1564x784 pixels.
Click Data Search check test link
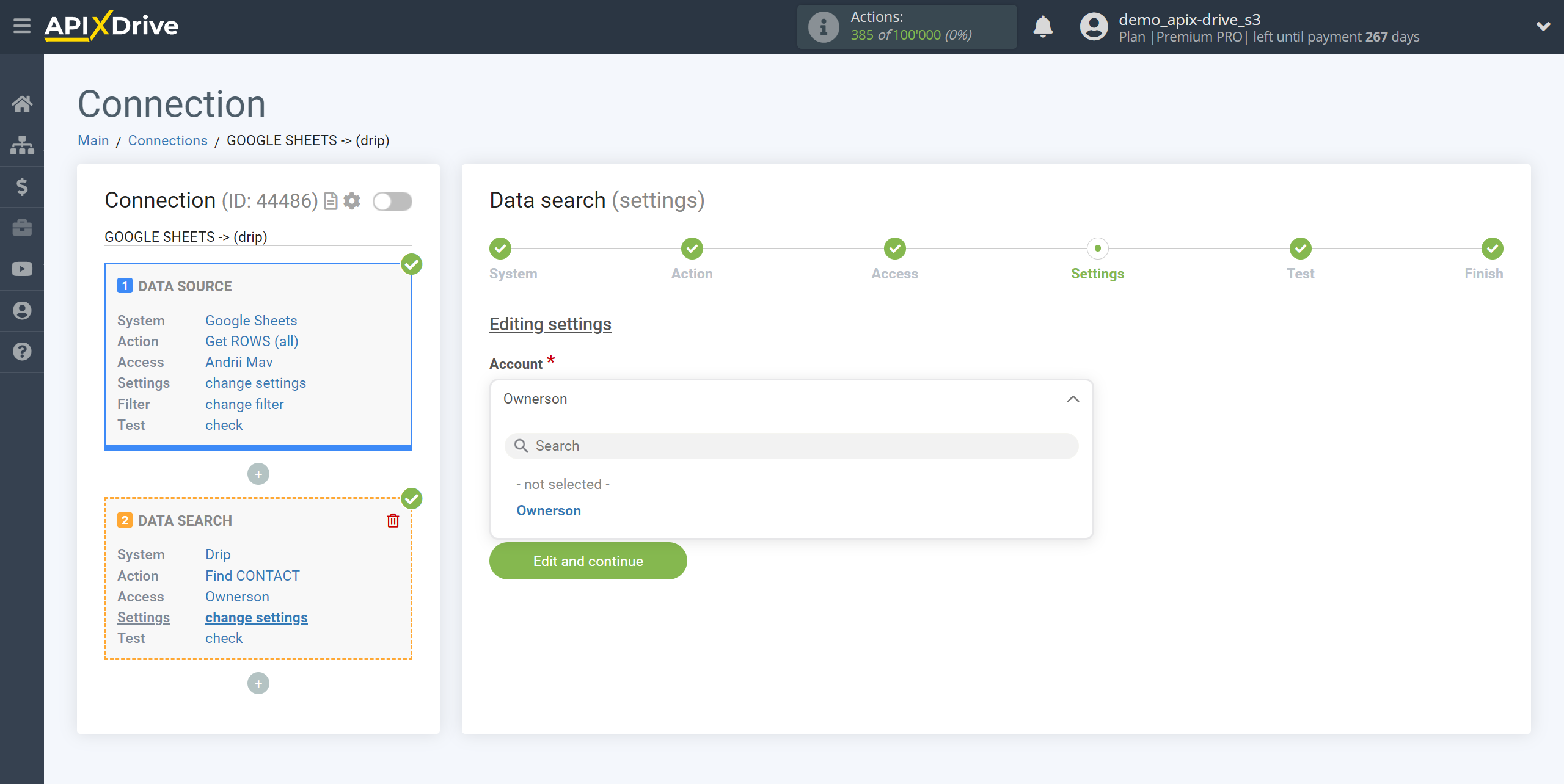pos(224,638)
